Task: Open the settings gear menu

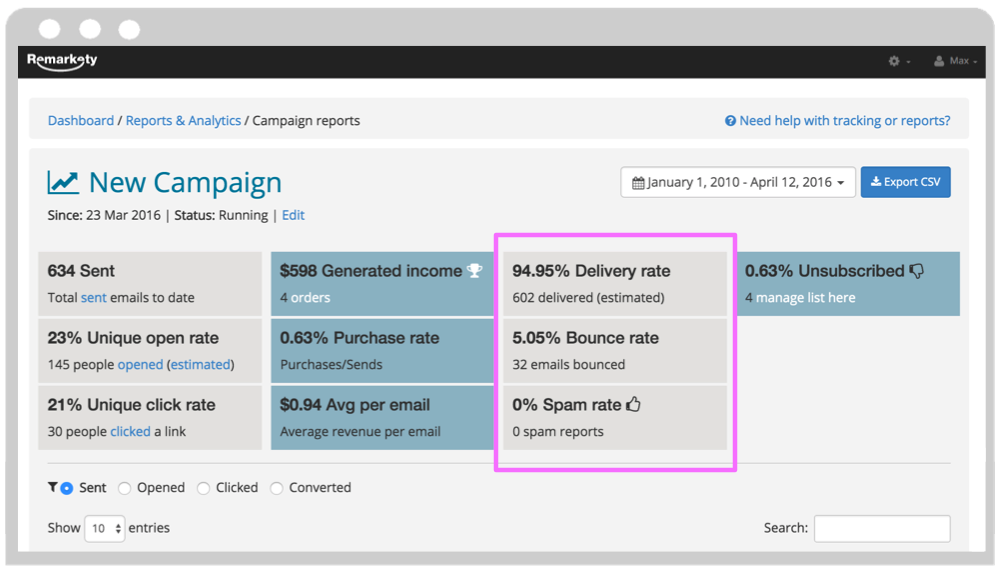Action: coord(898,61)
